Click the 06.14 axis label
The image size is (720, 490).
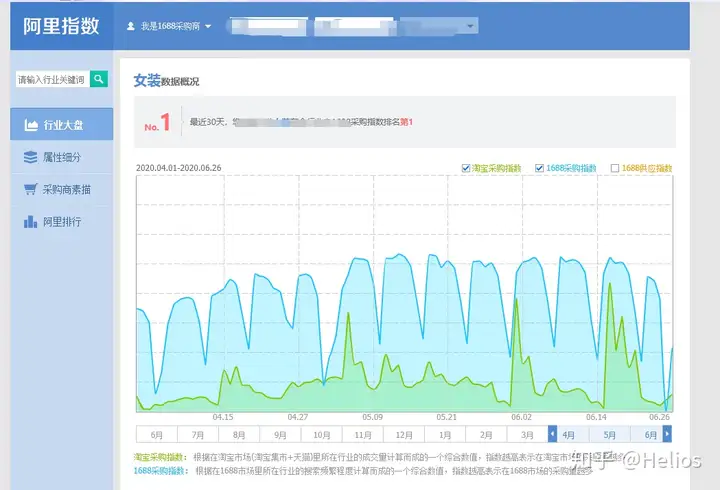point(596,417)
